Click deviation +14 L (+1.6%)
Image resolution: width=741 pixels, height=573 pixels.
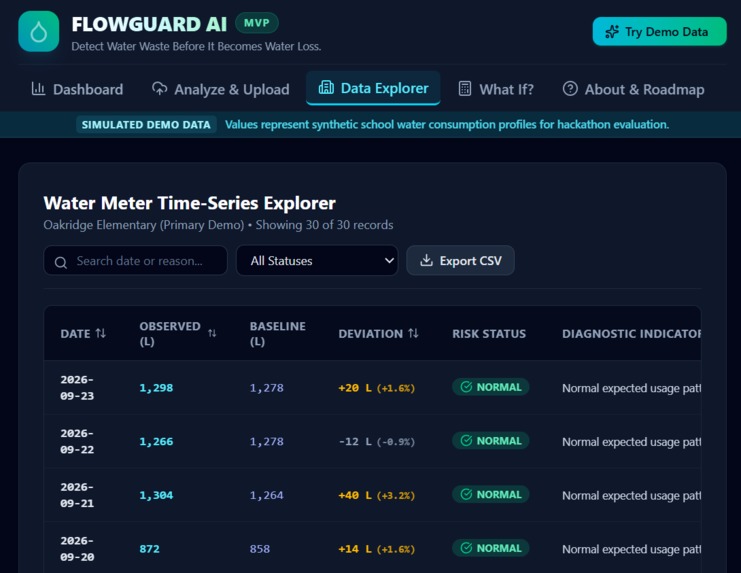[x=377, y=549]
